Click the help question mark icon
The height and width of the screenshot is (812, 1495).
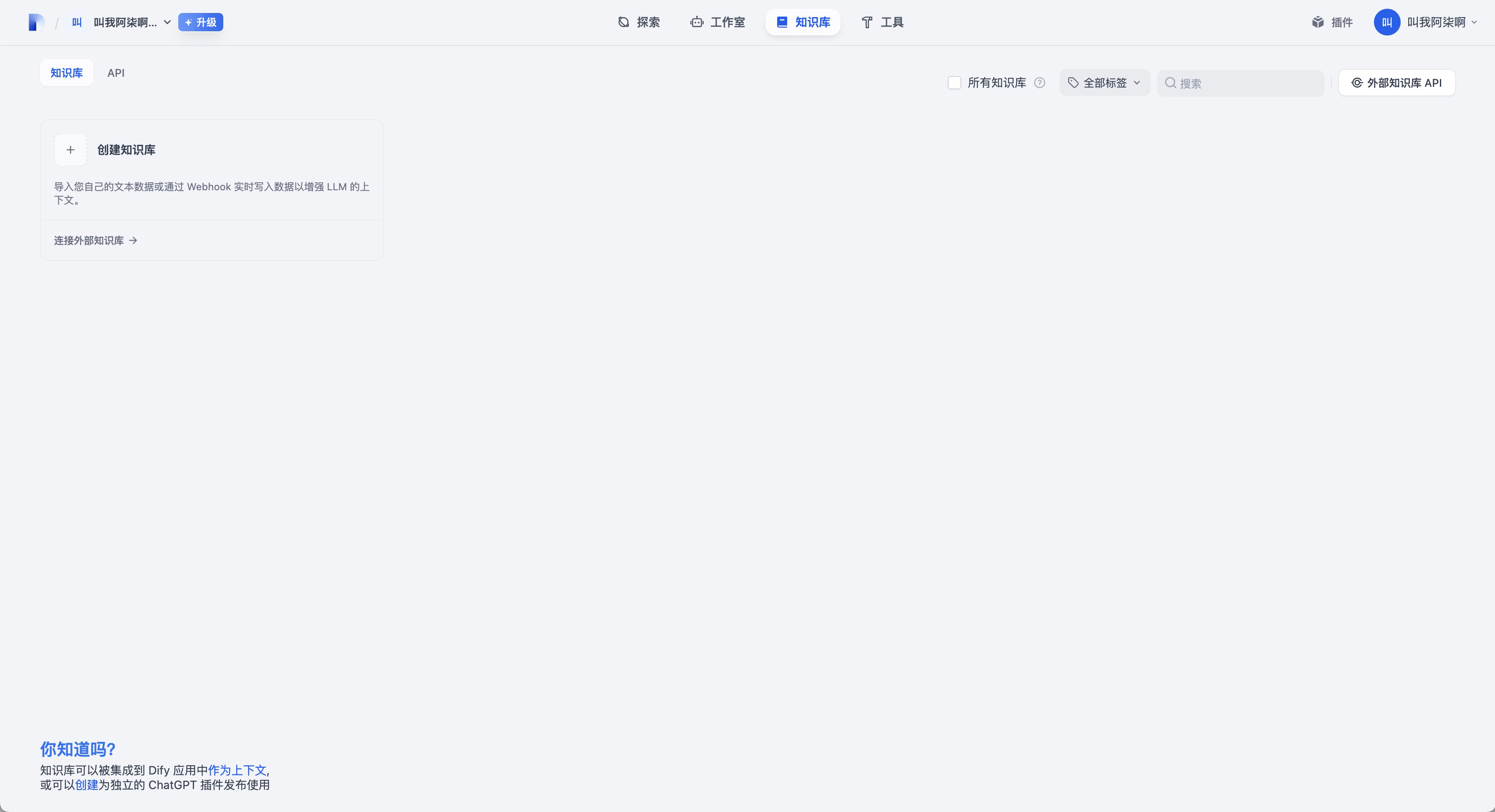coord(1039,83)
